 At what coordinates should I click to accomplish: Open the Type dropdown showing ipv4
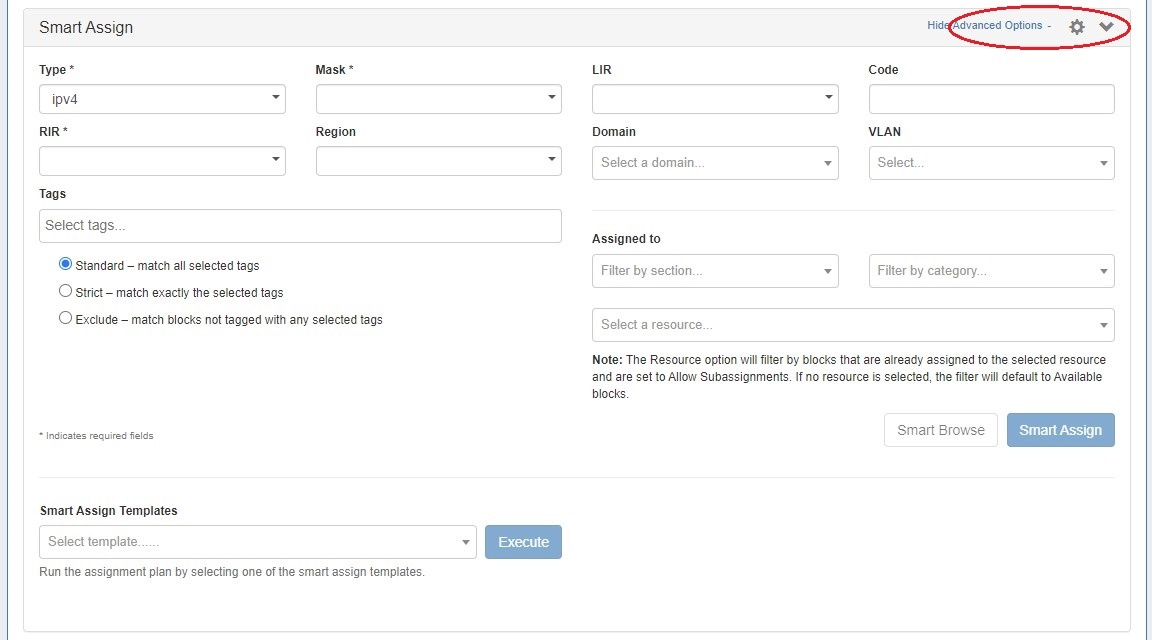(162, 99)
